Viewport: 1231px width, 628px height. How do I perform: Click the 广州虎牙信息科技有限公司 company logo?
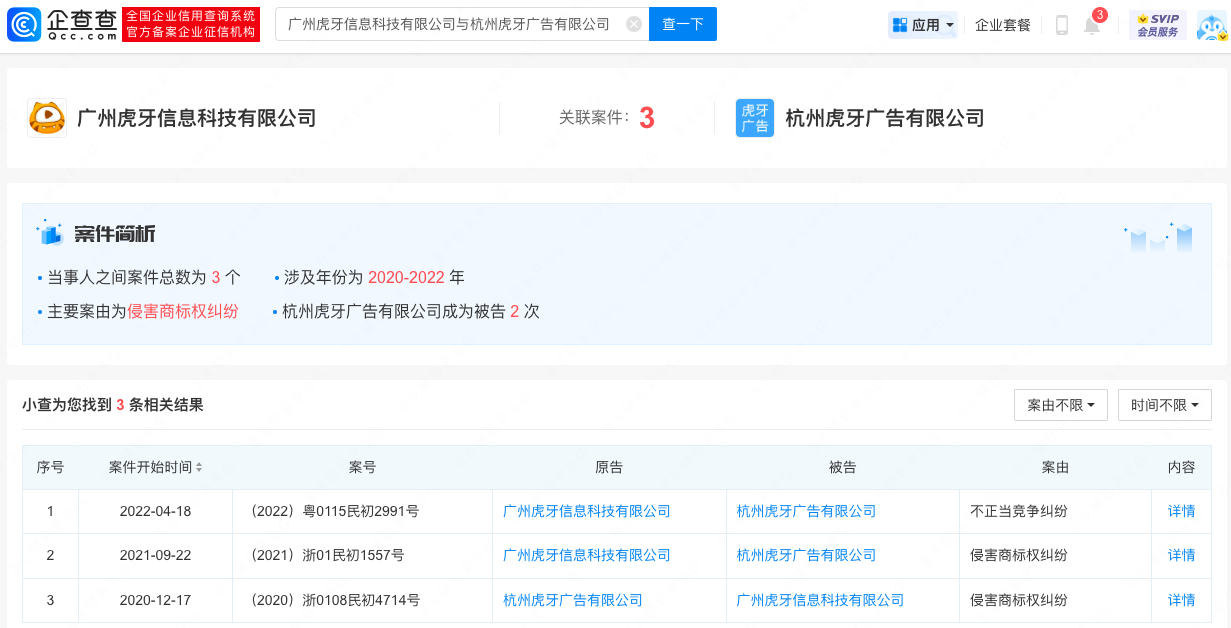47,118
